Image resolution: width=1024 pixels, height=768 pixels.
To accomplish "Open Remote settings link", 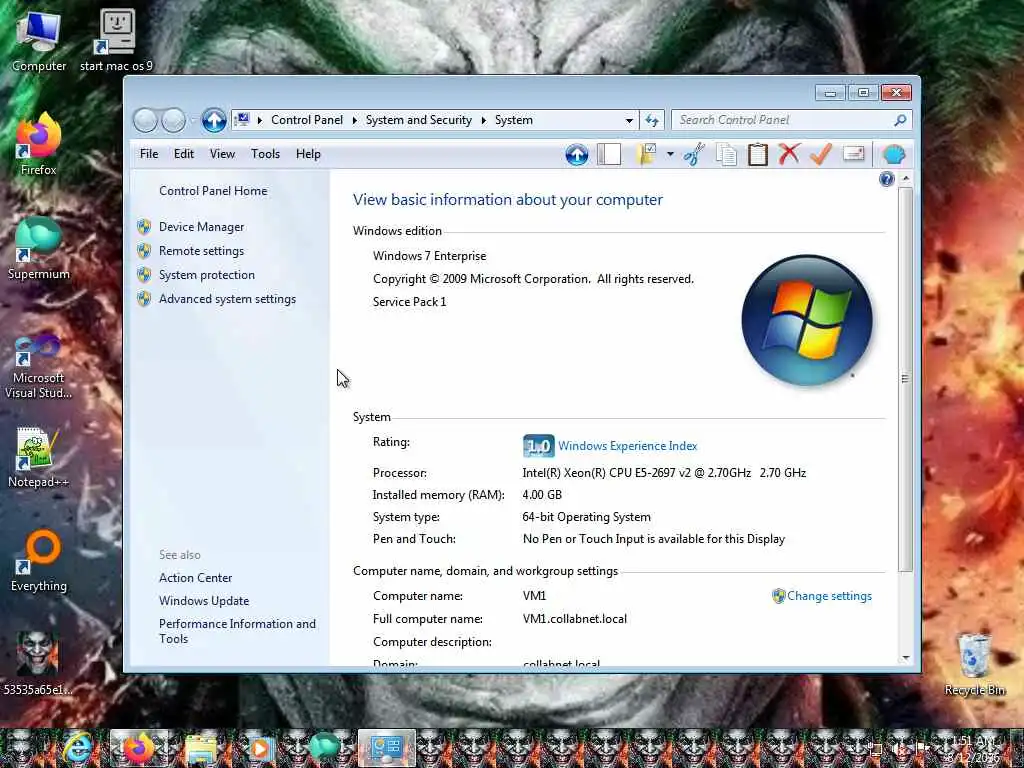I will click(x=201, y=251).
